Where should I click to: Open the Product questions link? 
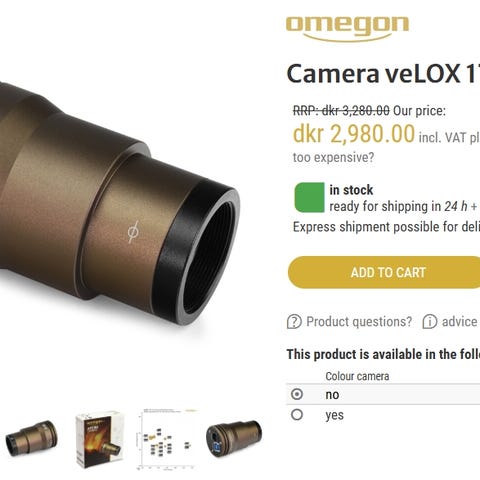[359, 322]
